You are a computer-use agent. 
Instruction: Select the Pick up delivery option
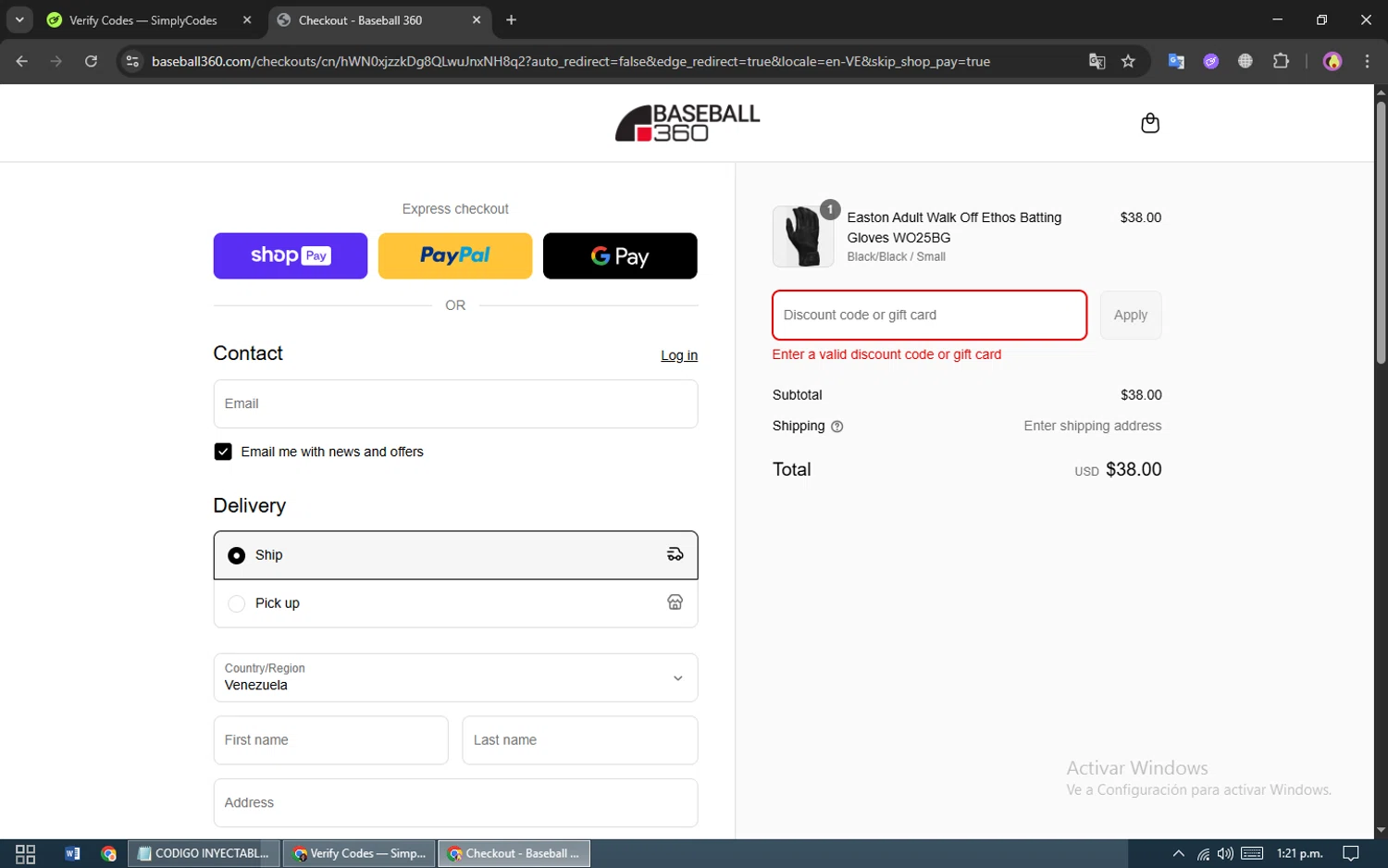coord(455,603)
